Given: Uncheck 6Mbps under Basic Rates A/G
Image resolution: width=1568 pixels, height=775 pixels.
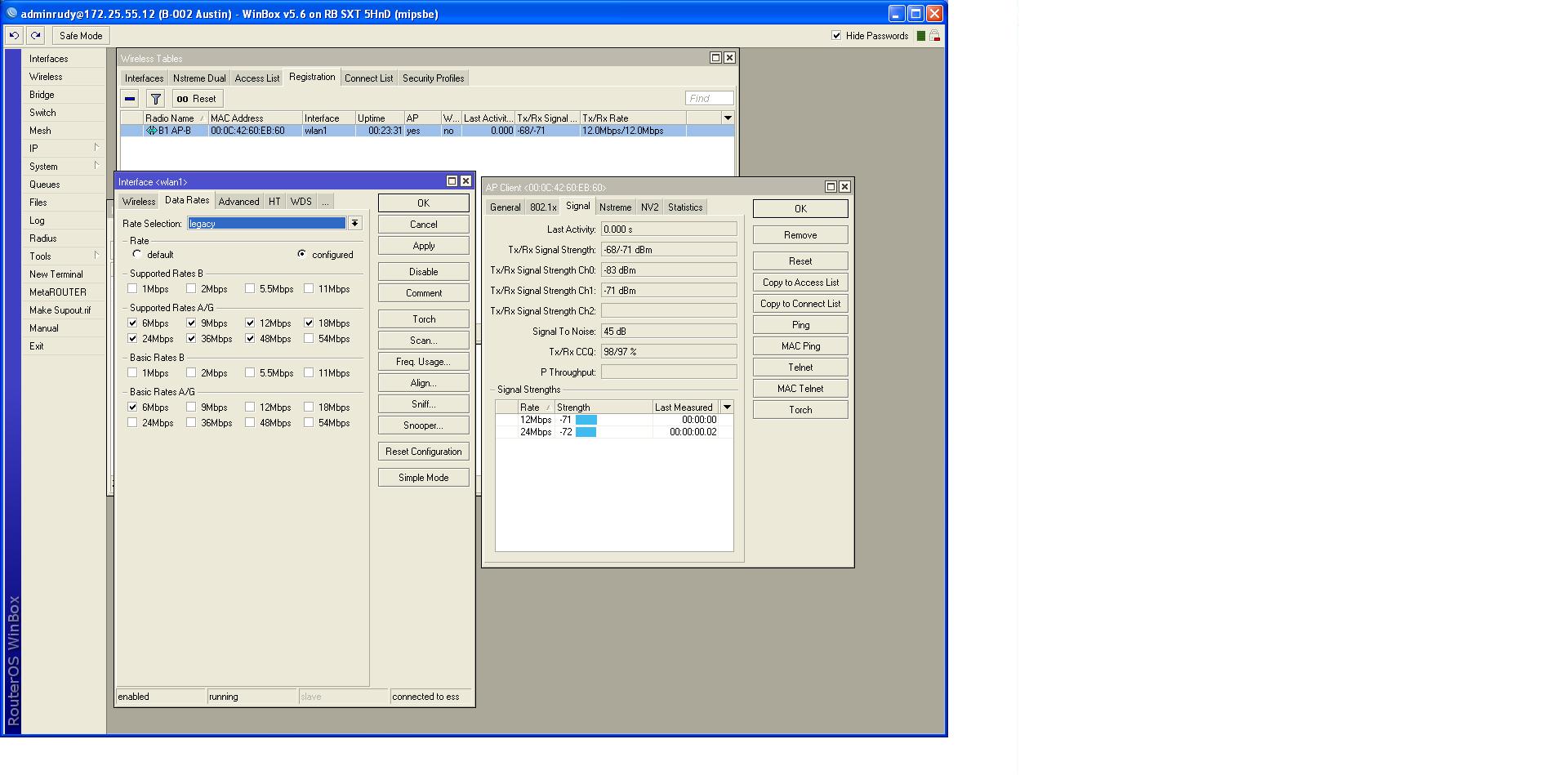Looking at the screenshot, I should [132, 407].
